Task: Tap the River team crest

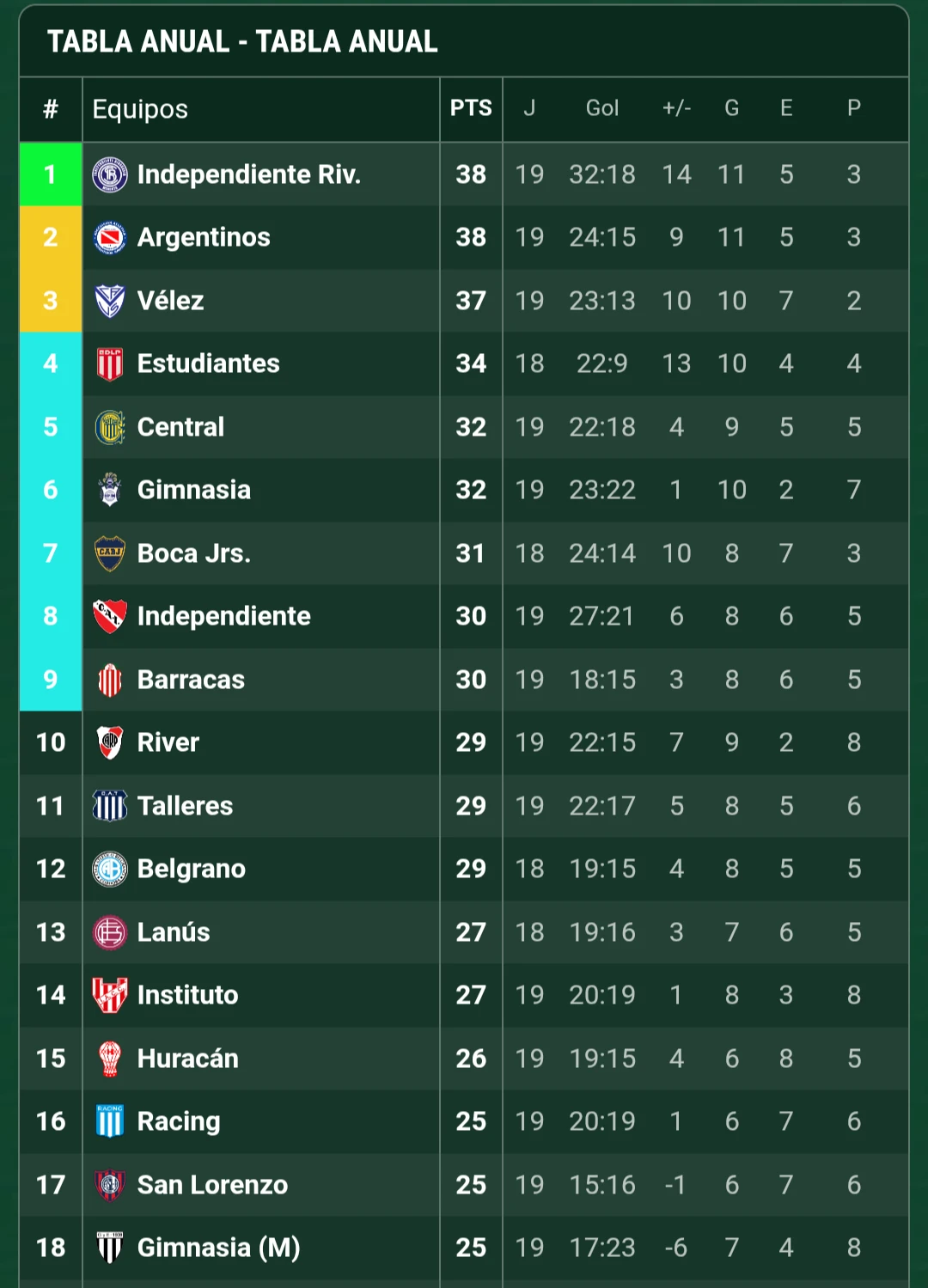Action: click(110, 742)
